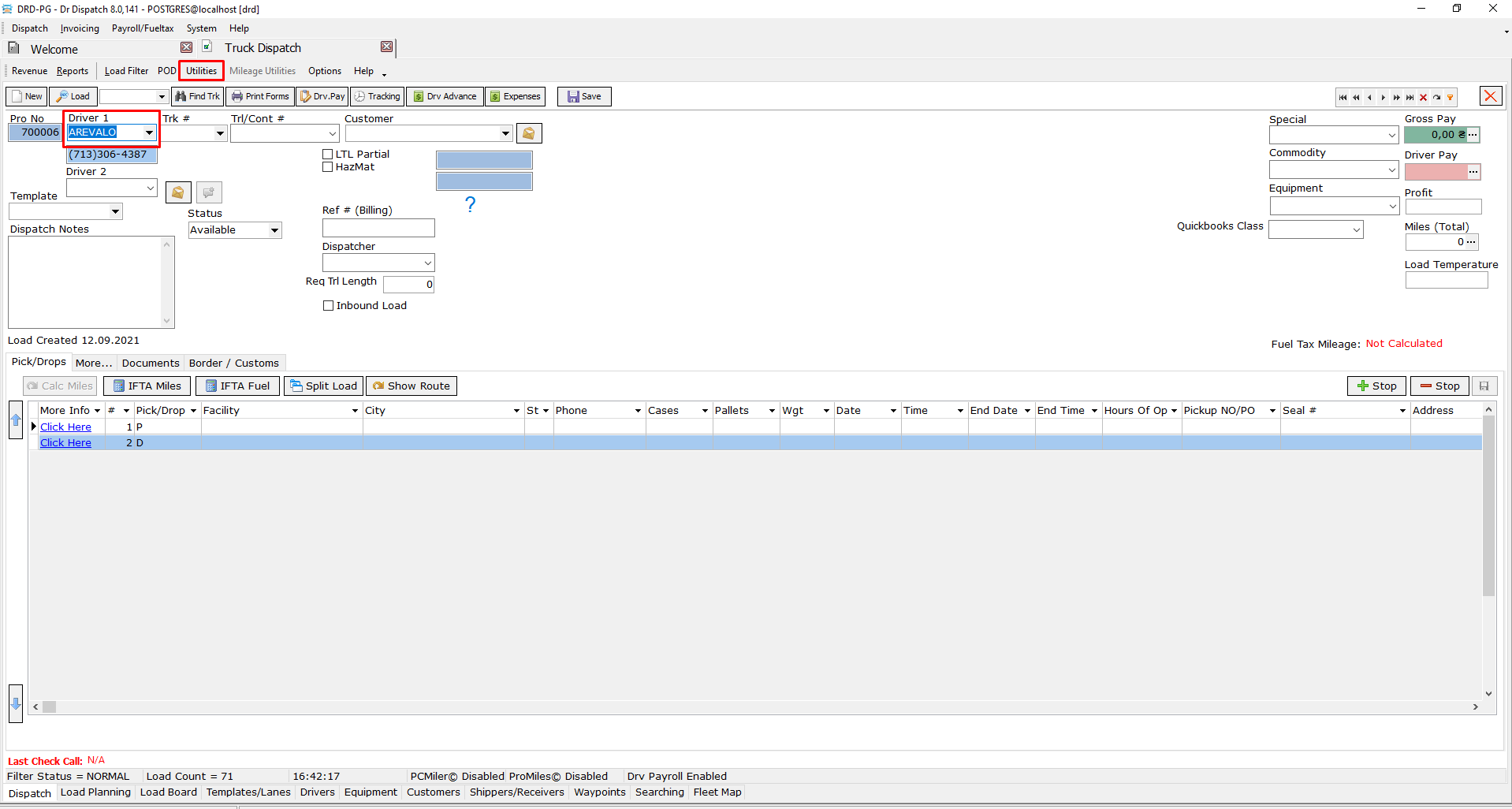1512x809 pixels.
Task: Click the Show Route button
Action: coord(412,386)
